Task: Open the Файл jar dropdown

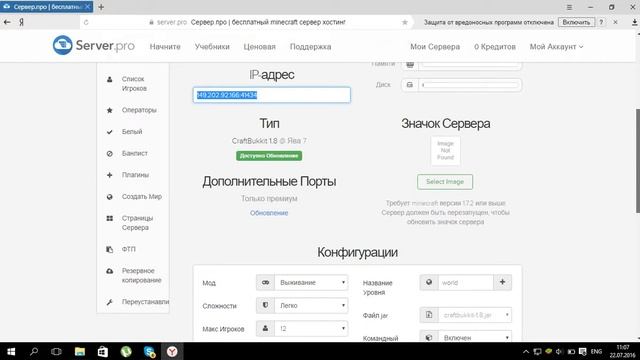Action: point(475,315)
